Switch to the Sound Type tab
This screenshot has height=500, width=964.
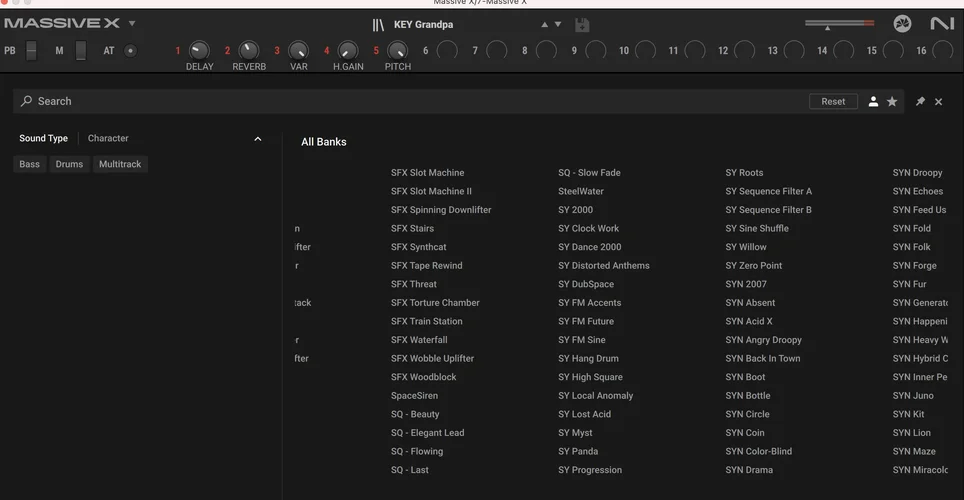[44, 139]
